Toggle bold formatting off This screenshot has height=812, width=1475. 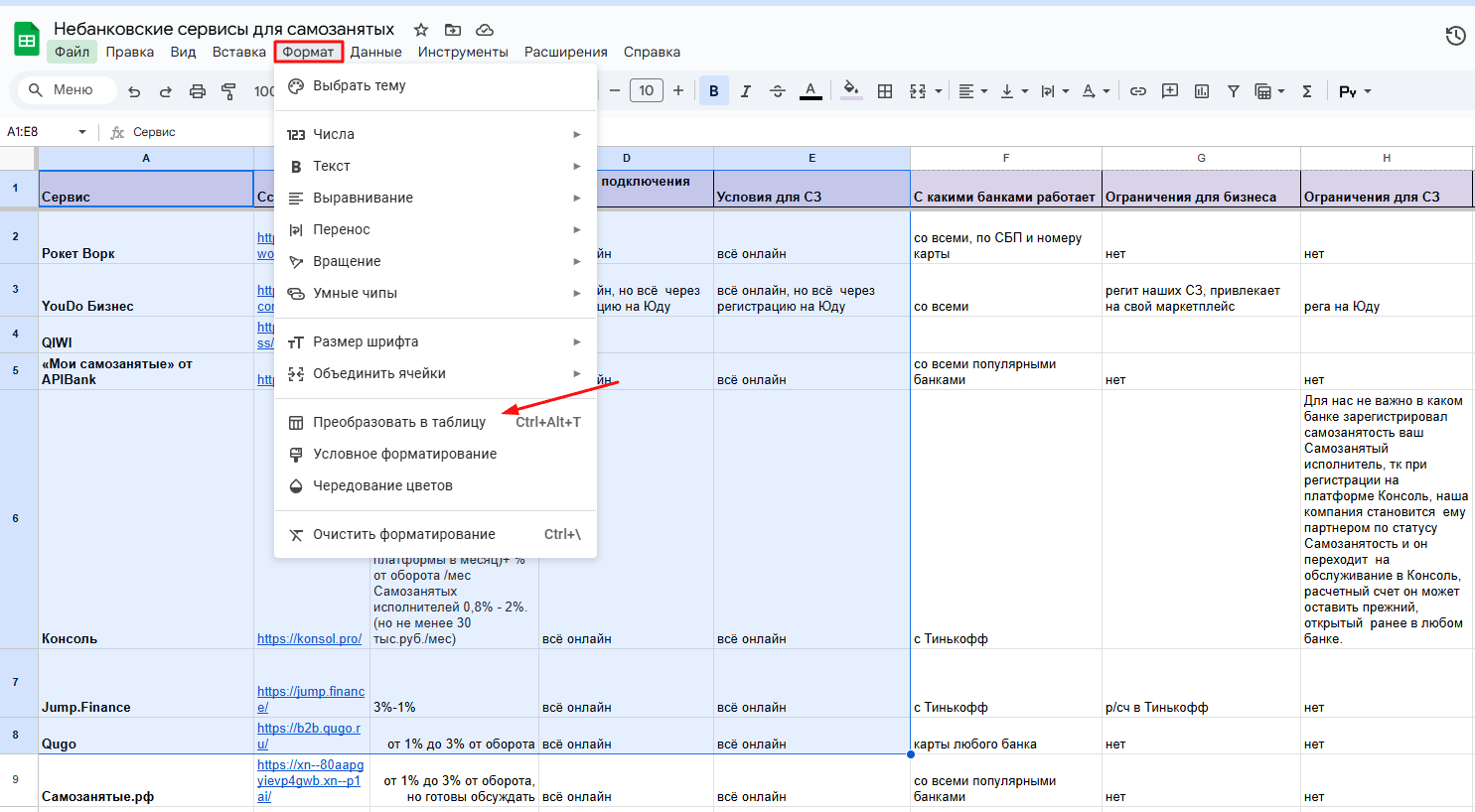click(x=713, y=91)
